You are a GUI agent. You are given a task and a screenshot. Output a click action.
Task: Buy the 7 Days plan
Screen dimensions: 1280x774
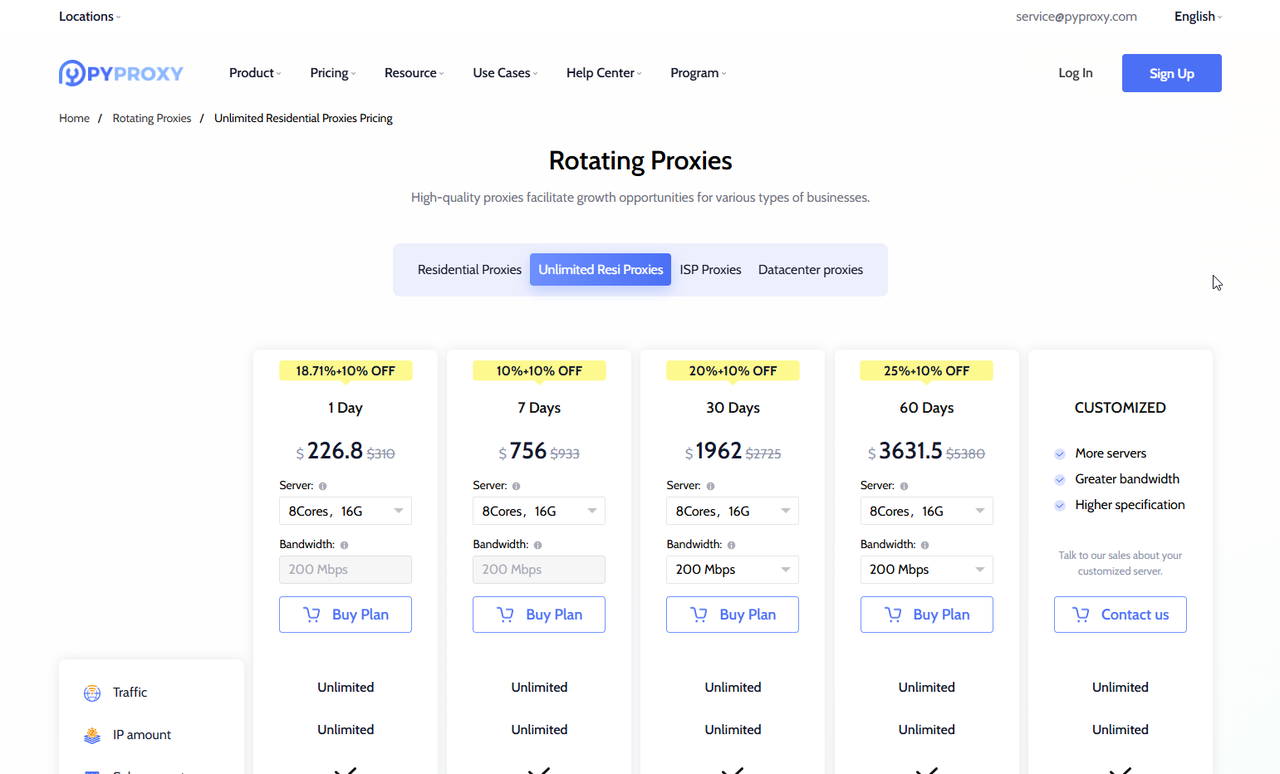539,615
